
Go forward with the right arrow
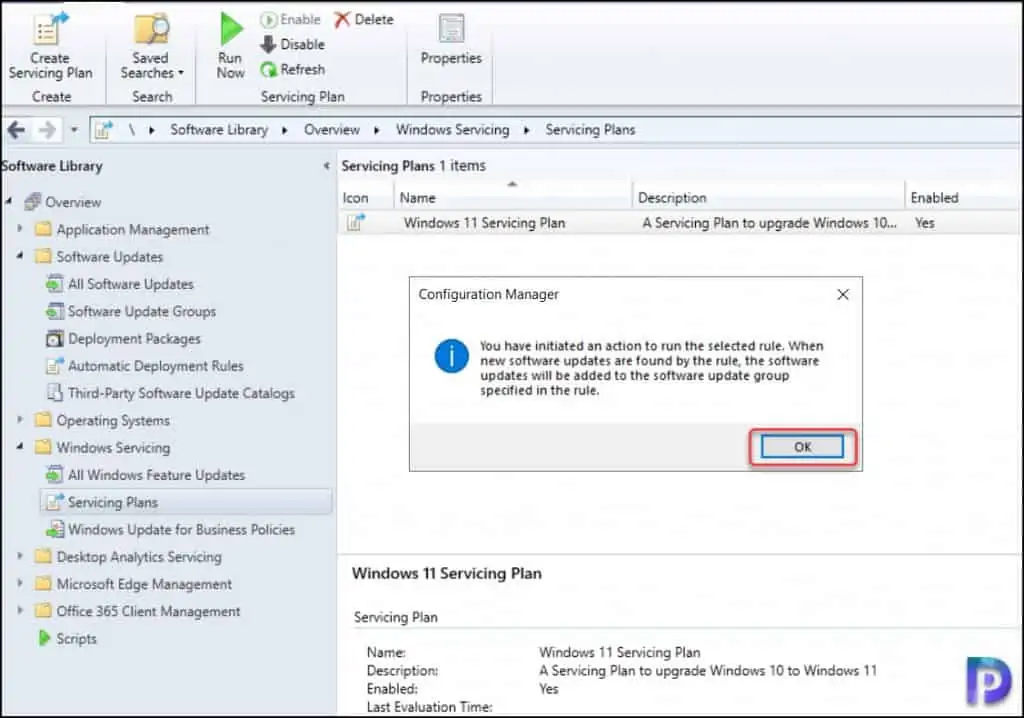(x=47, y=130)
